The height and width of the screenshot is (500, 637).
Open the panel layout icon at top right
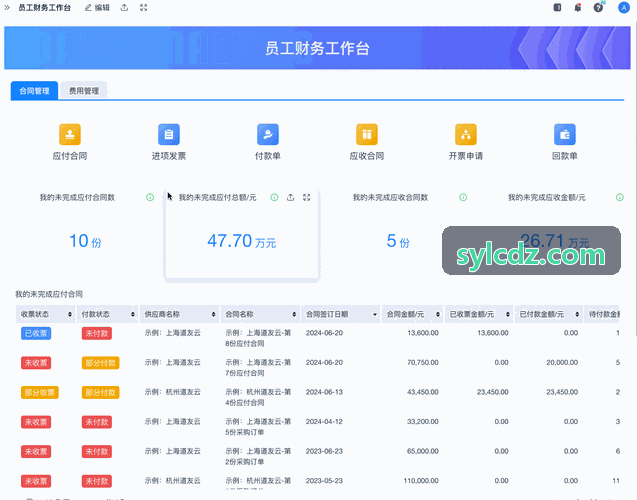557,7
